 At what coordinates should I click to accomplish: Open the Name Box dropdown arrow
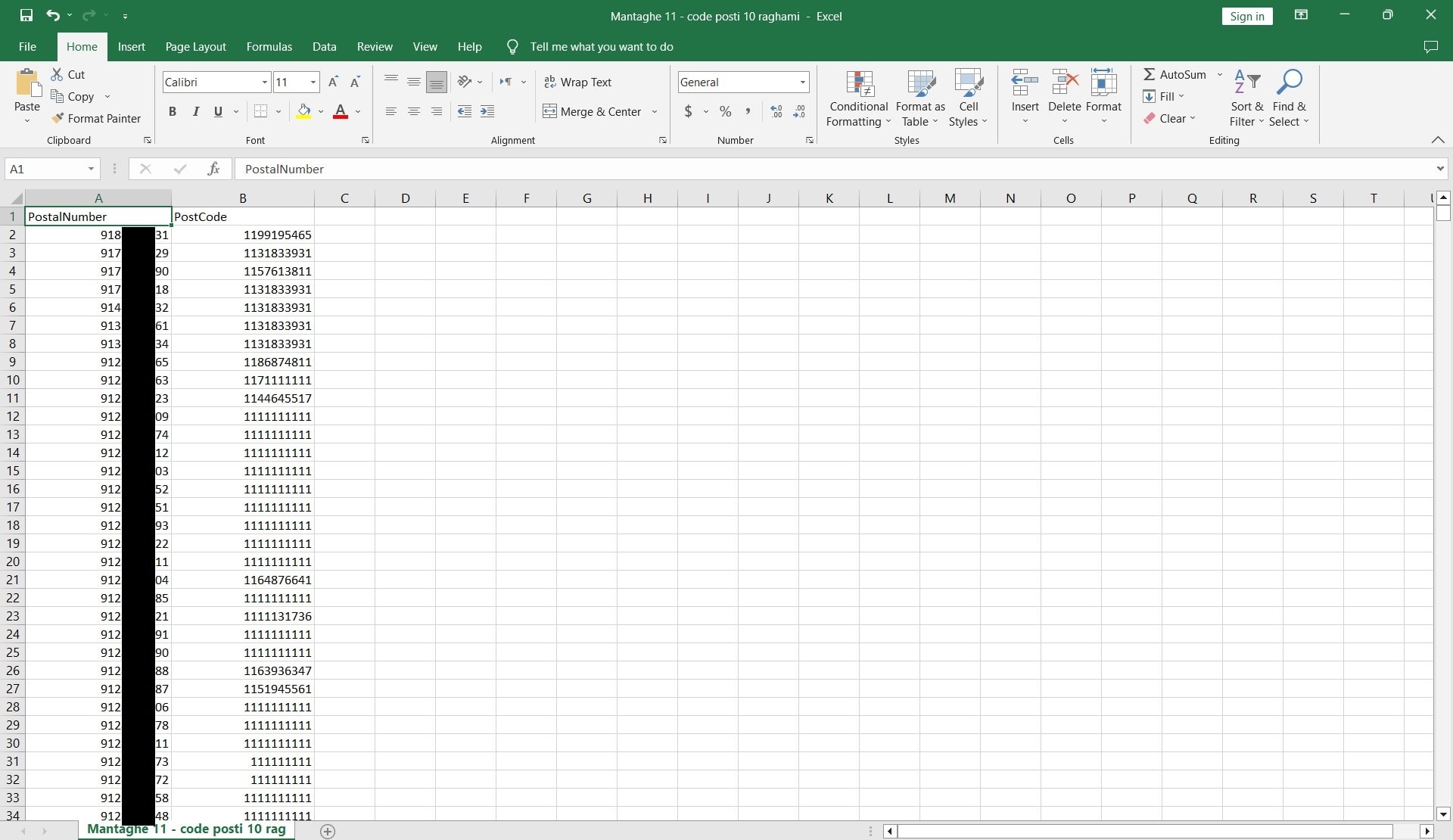pos(91,169)
